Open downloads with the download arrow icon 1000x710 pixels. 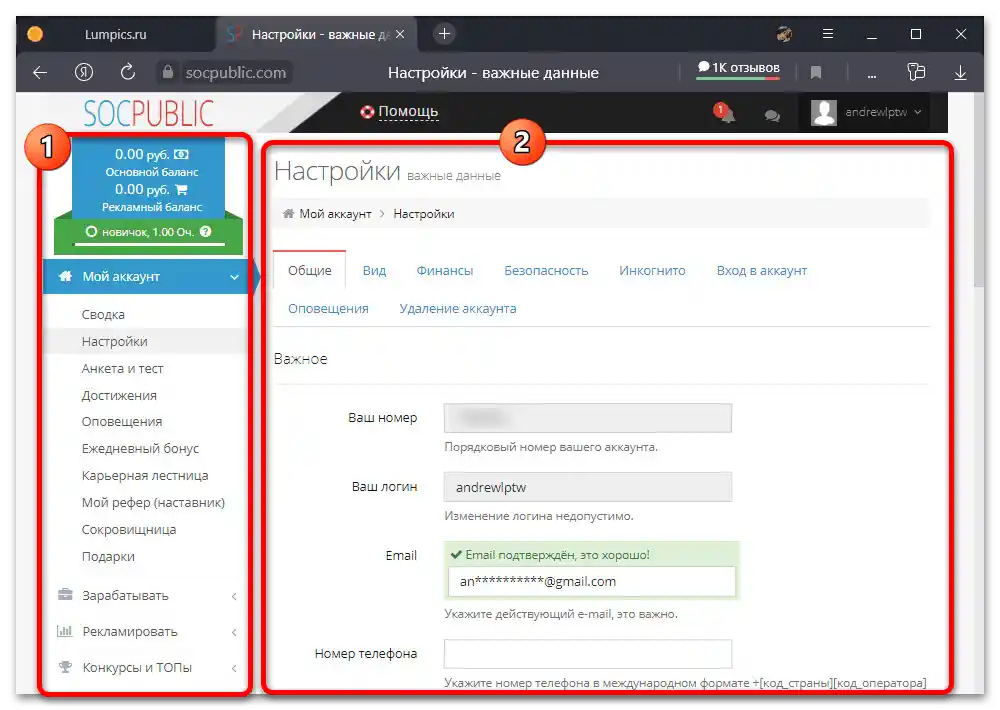coord(960,73)
